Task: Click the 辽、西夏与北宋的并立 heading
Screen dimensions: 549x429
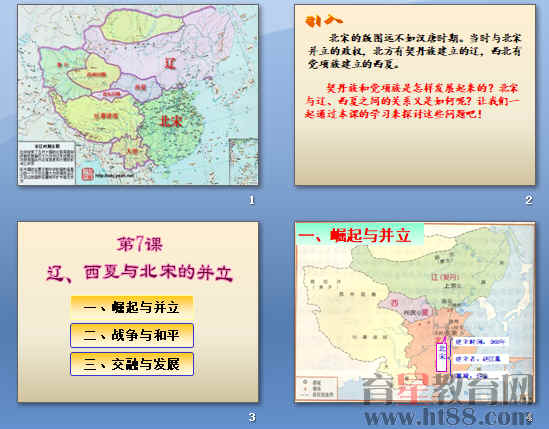Action: [x=139, y=272]
